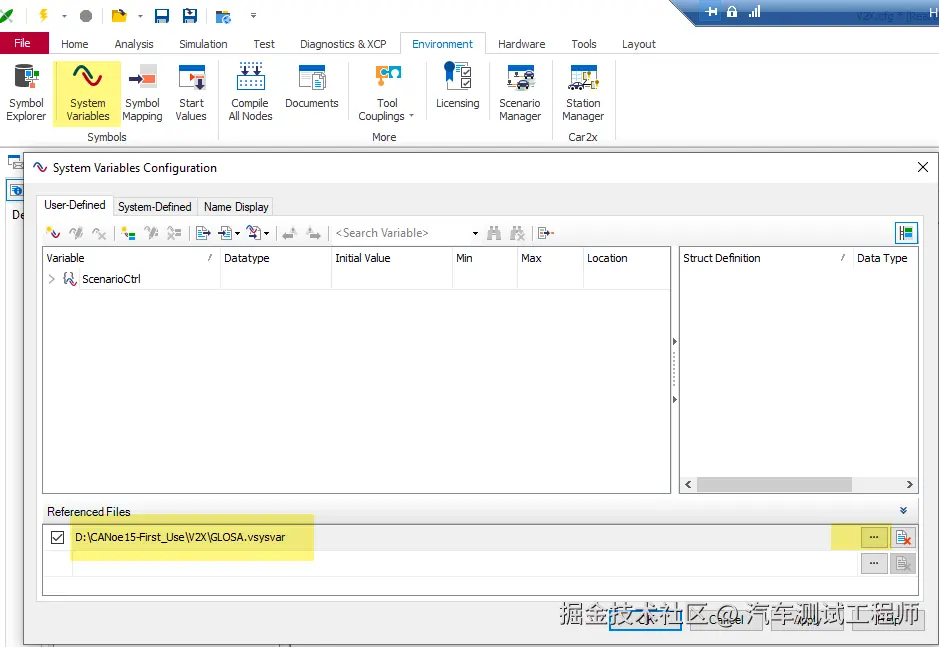Switch to the Name Display tab

point(236,207)
